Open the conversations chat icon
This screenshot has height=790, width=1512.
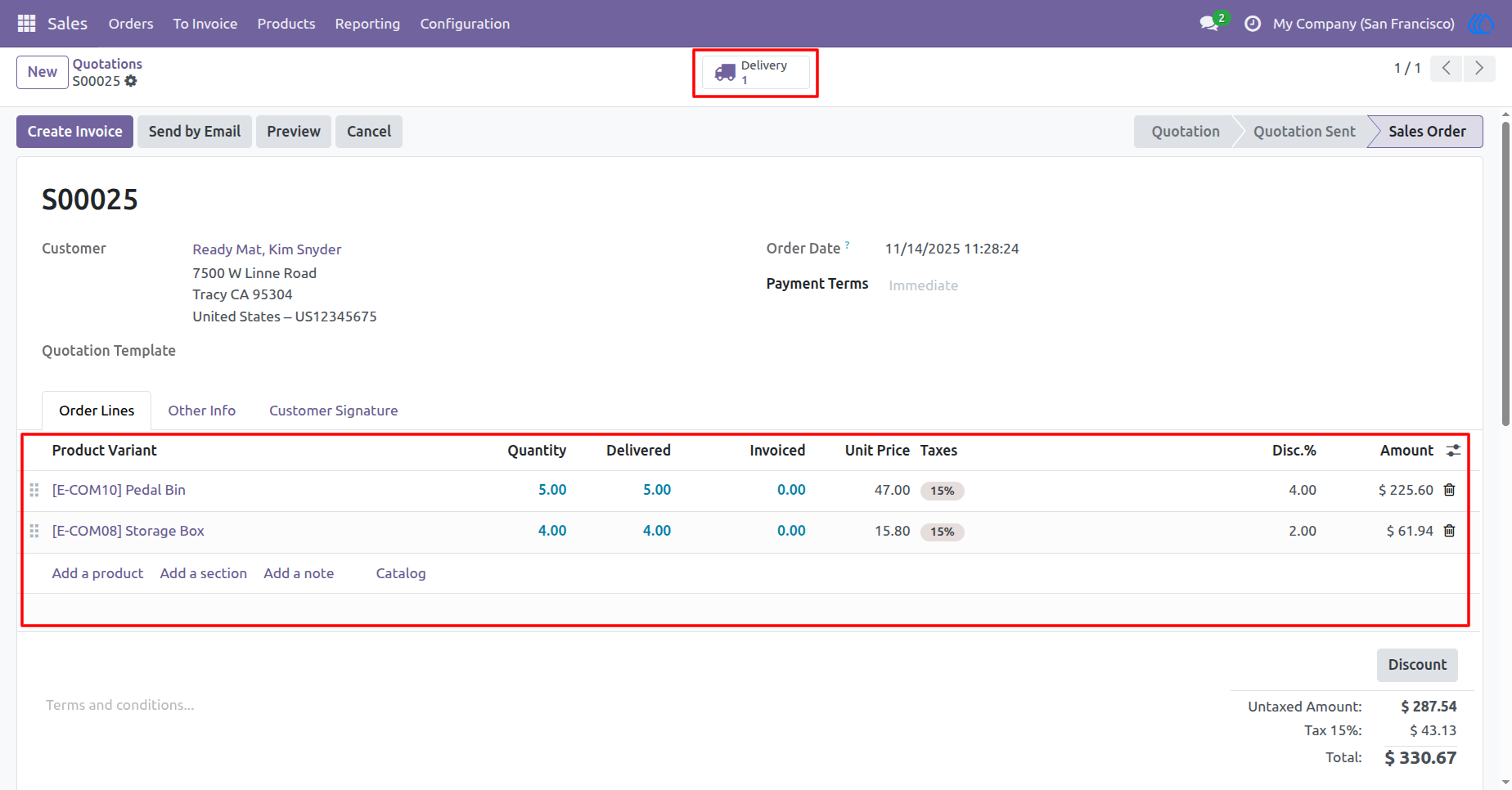[x=1209, y=24]
